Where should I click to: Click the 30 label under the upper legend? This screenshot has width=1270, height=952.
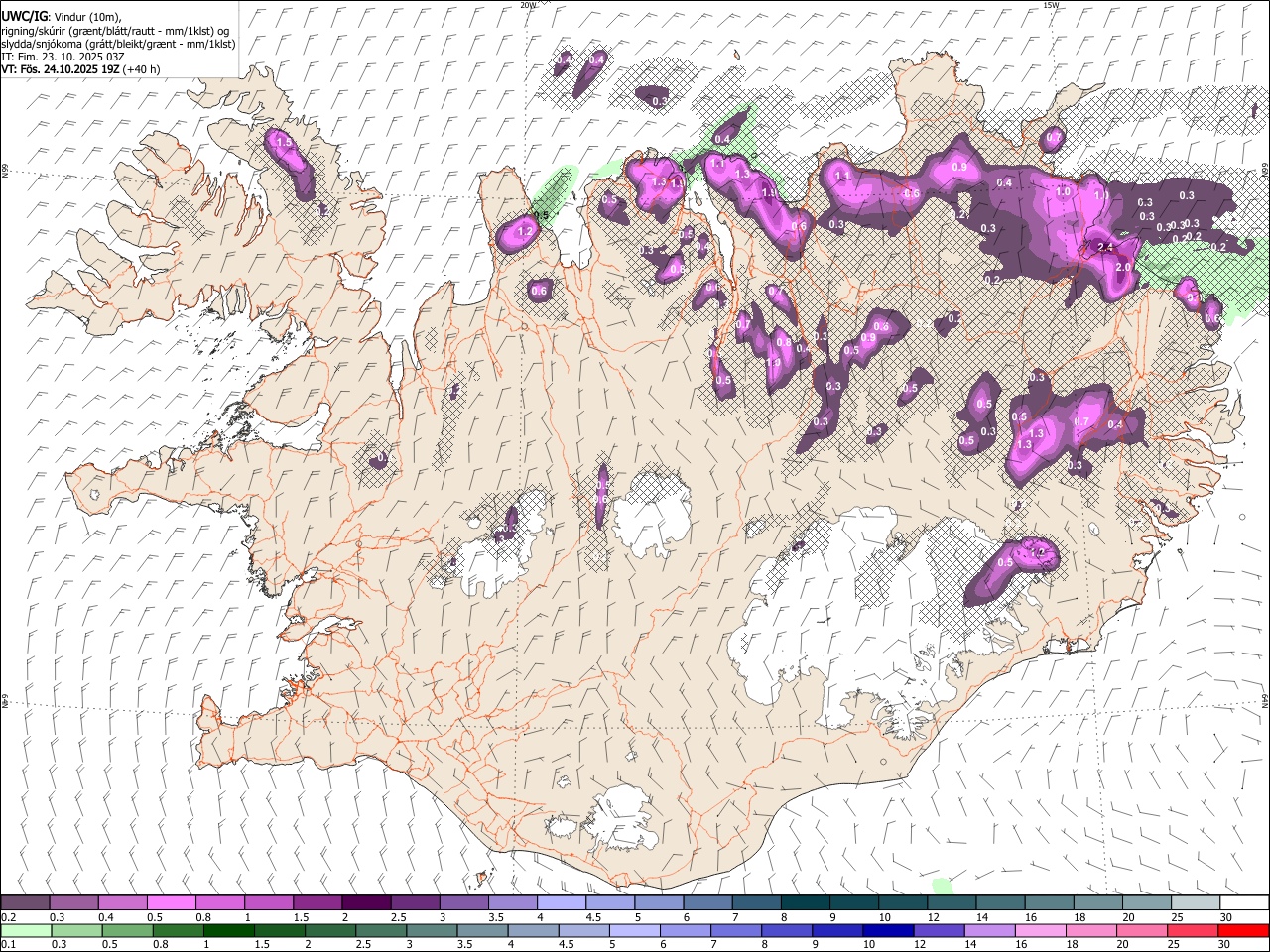[x=1225, y=917]
